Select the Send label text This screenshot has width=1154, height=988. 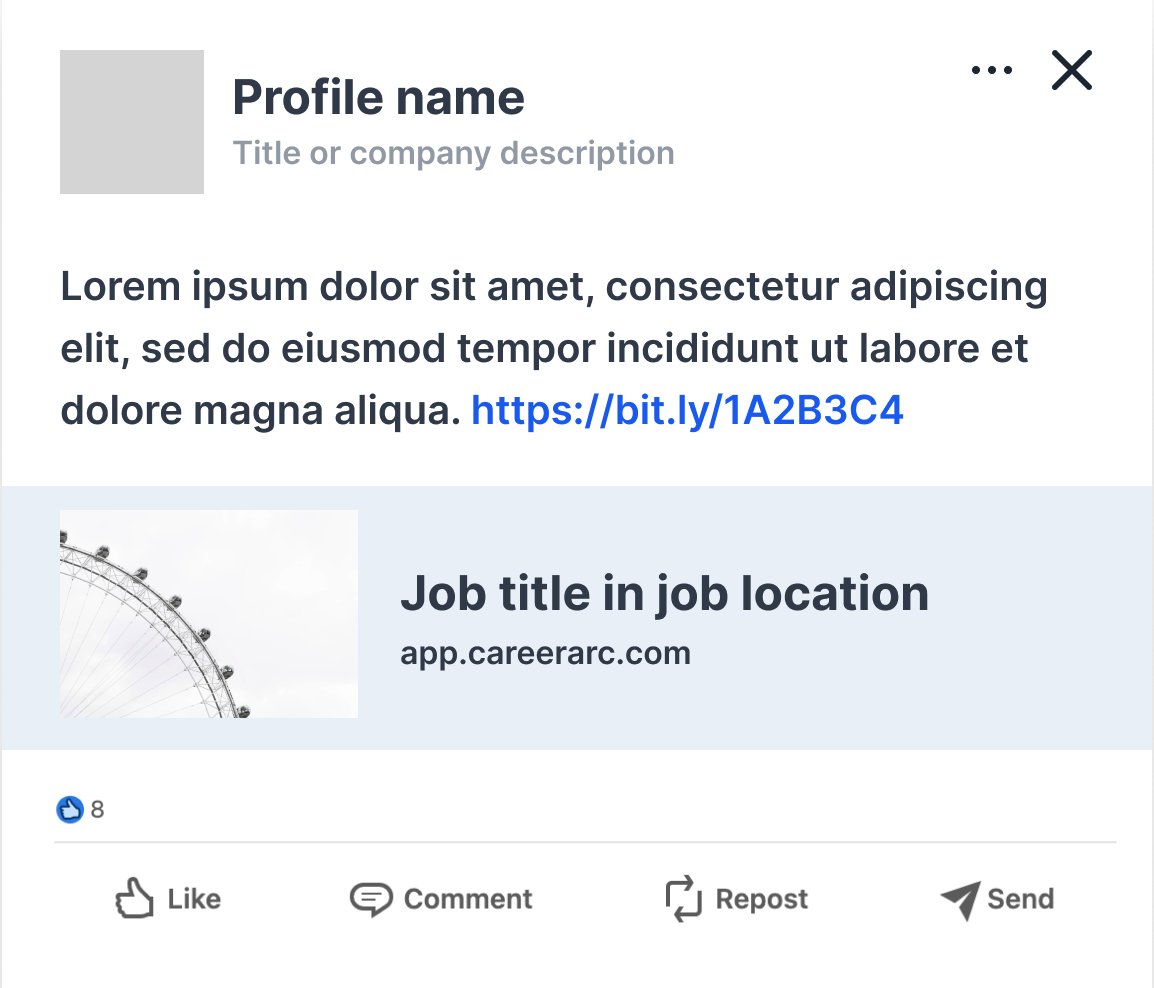click(1021, 899)
